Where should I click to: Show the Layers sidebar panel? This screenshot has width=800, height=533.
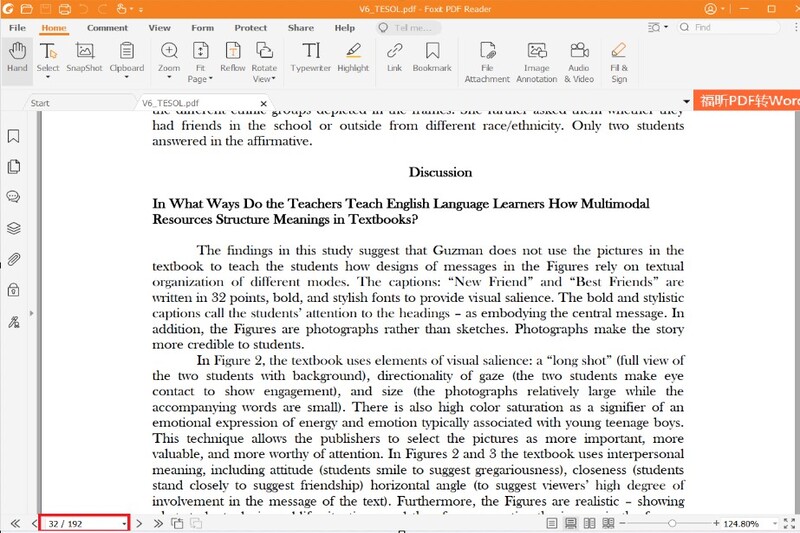[14, 228]
